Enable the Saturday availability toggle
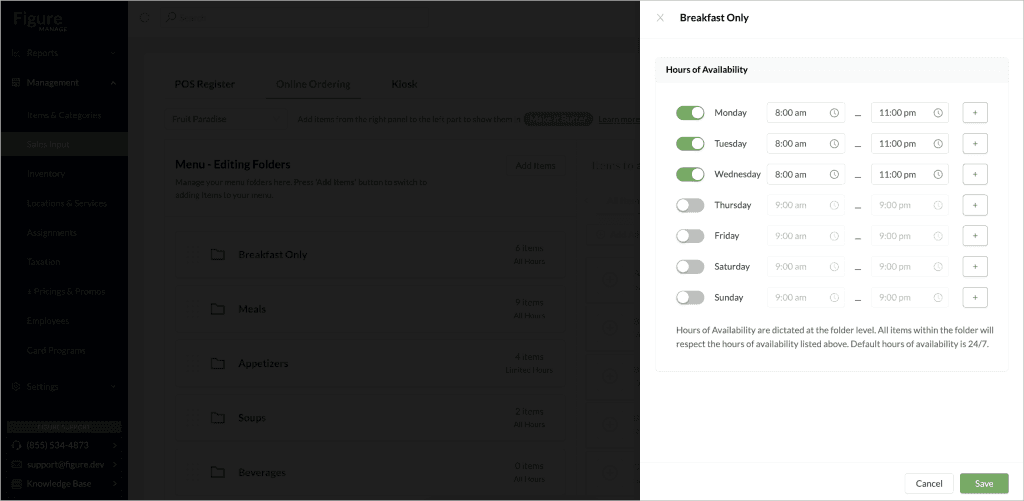The height and width of the screenshot is (501, 1024). [690, 267]
